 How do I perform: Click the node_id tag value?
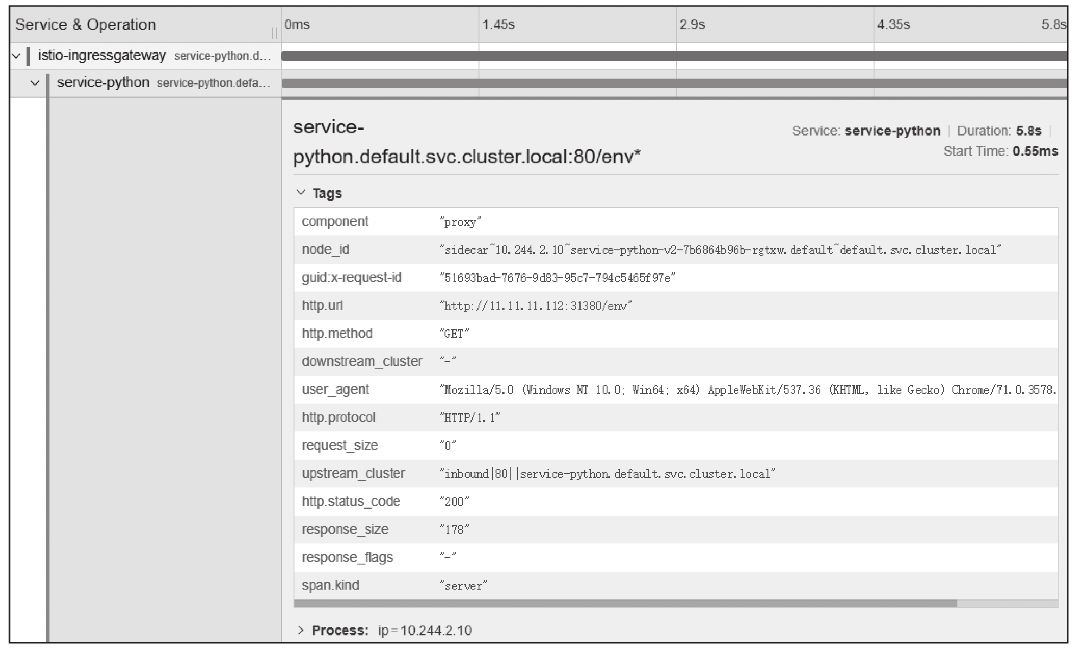pos(720,250)
